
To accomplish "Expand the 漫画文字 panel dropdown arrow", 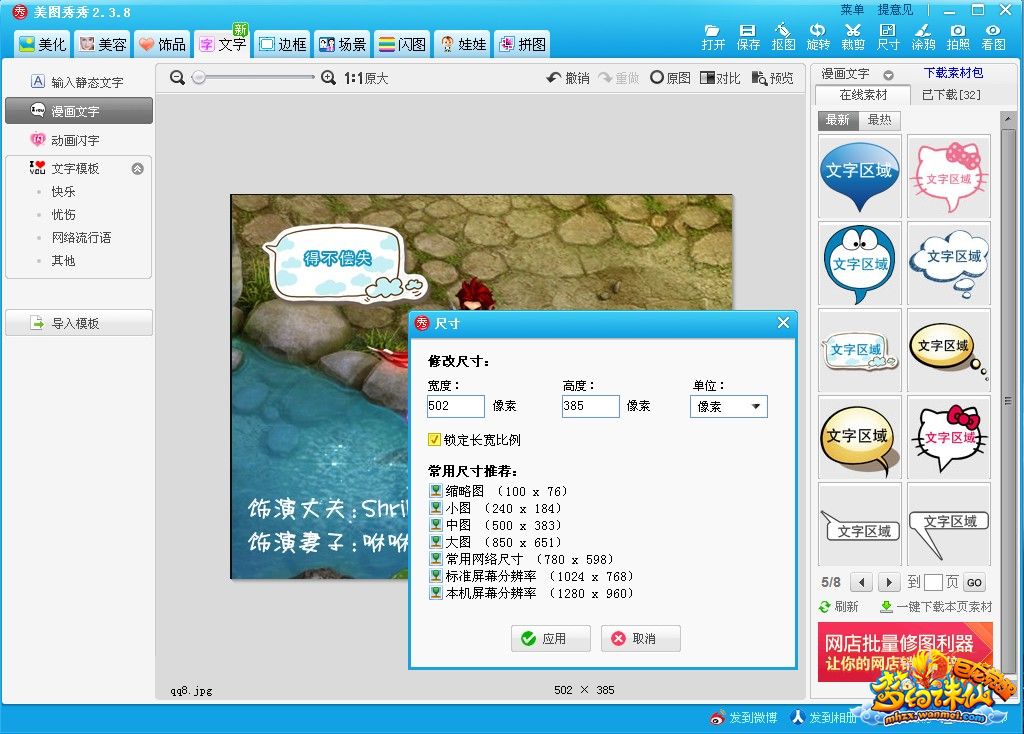I will pyautogui.click(x=890, y=74).
